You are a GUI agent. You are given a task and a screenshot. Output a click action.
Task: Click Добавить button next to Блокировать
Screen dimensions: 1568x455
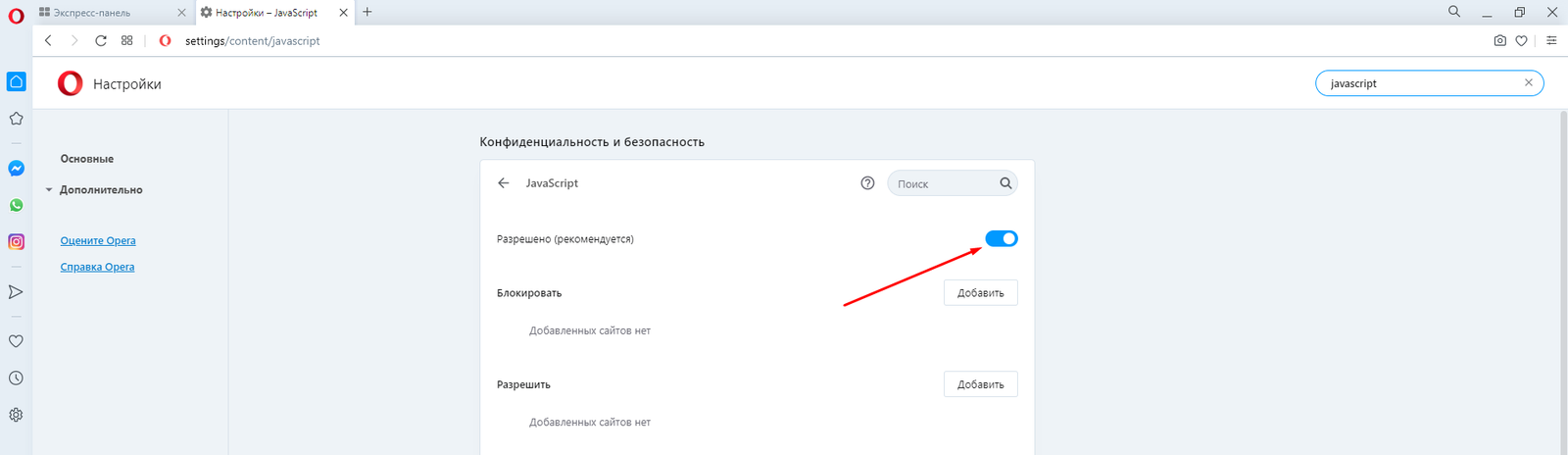click(980, 293)
